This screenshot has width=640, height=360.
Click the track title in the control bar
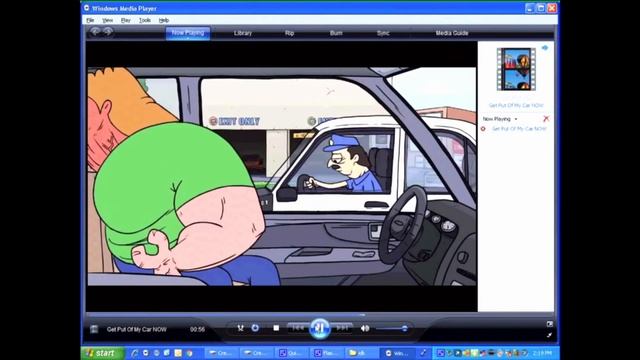coord(137,329)
